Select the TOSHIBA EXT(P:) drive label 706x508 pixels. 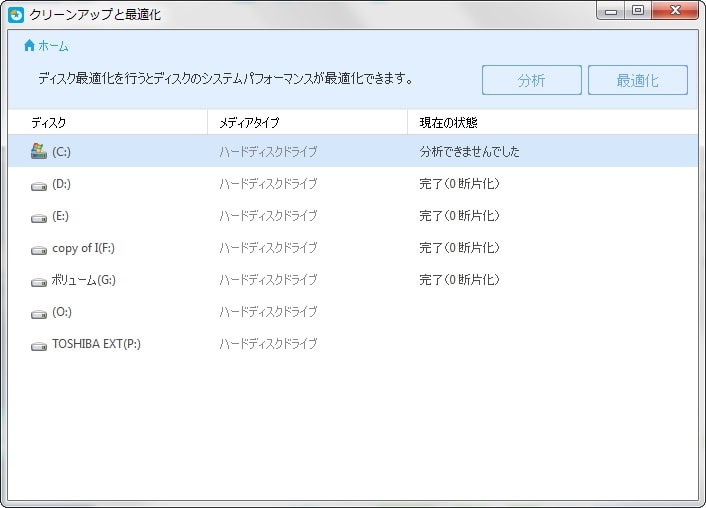[97, 344]
